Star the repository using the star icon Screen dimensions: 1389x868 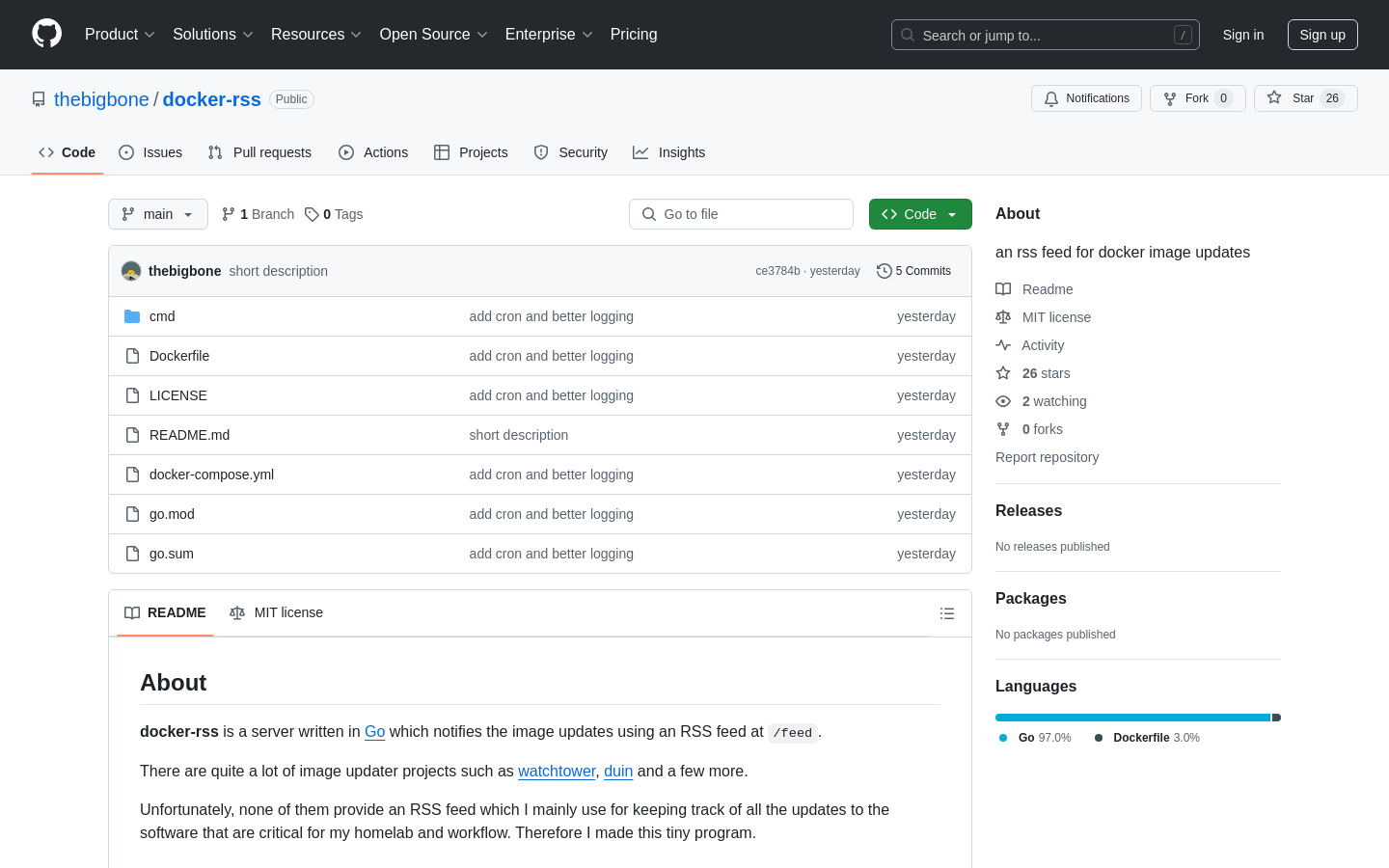(x=1274, y=98)
